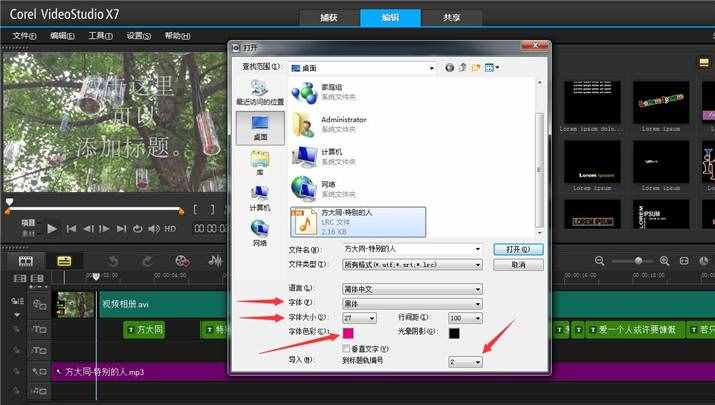This screenshot has height=405, width=715.
Task: Expand the 查找范围 location dropdown
Action: [431, 68]
